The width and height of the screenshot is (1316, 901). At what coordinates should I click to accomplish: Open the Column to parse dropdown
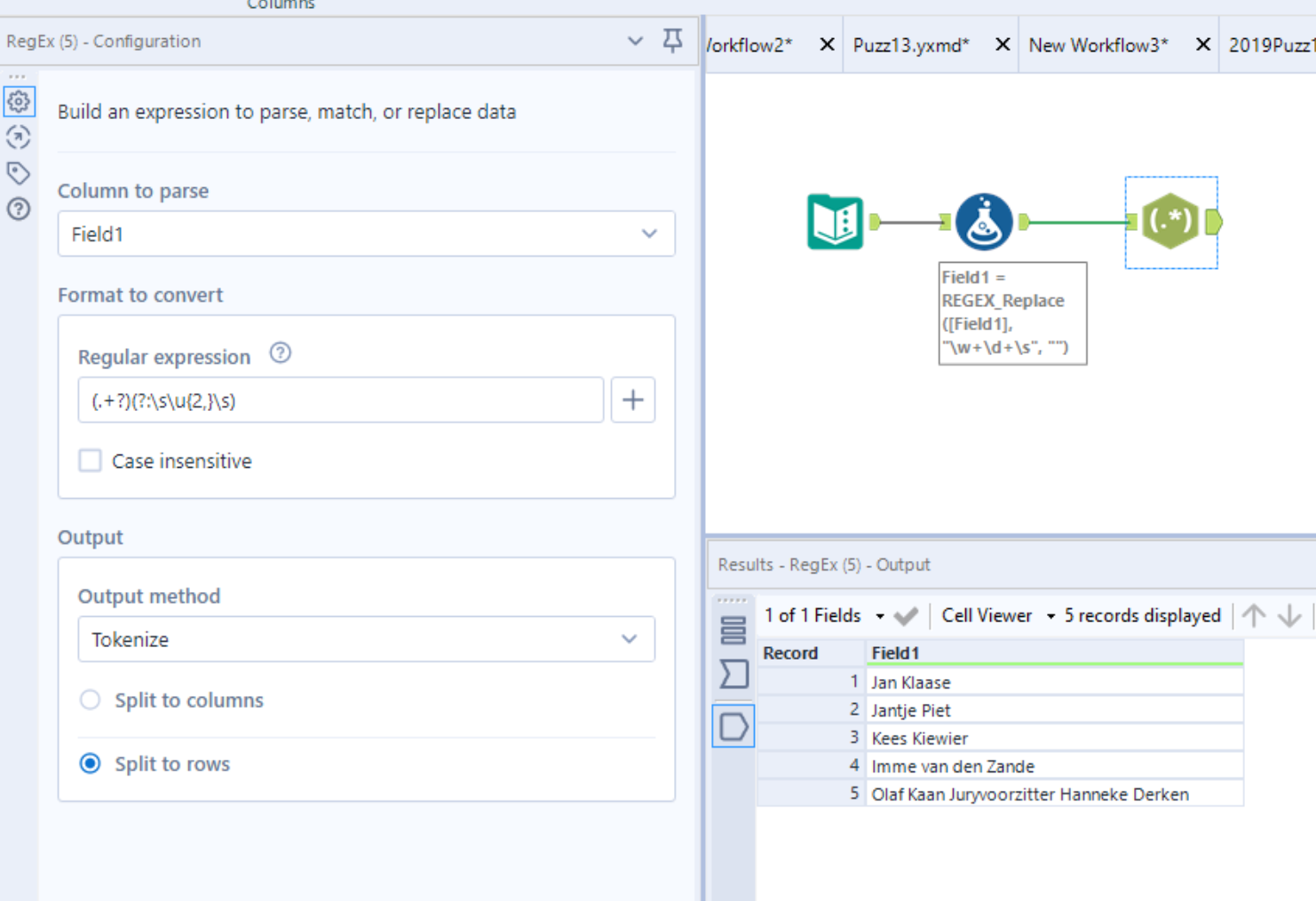point(366,234)
